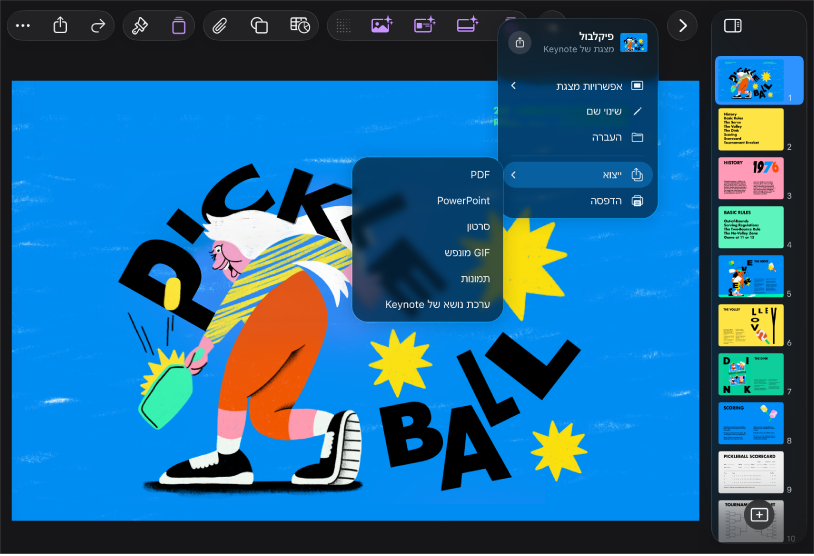
Task: Choose העברה move option
Action: pyautogui.click(x=578, y=137)
